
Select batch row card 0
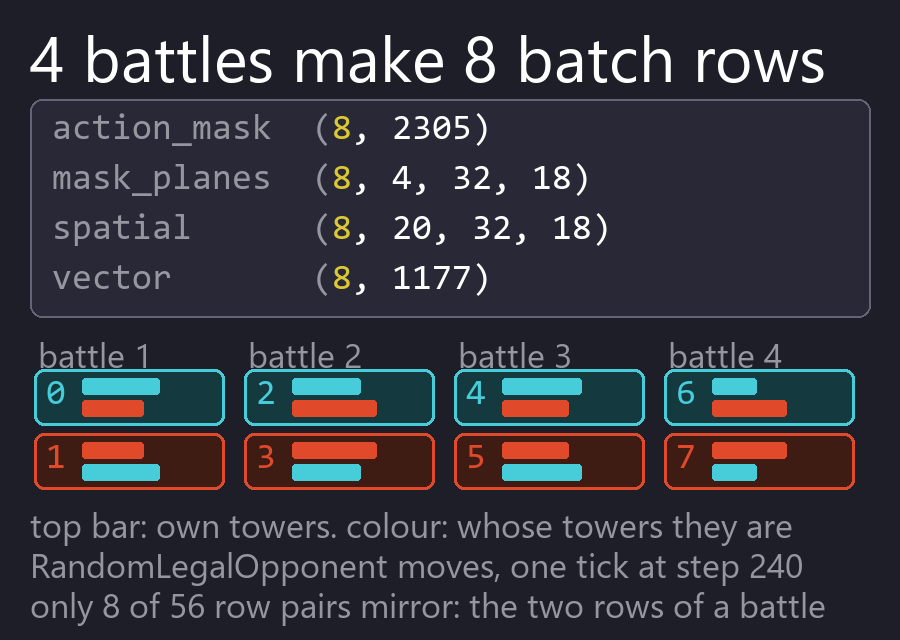click(129, 397)
